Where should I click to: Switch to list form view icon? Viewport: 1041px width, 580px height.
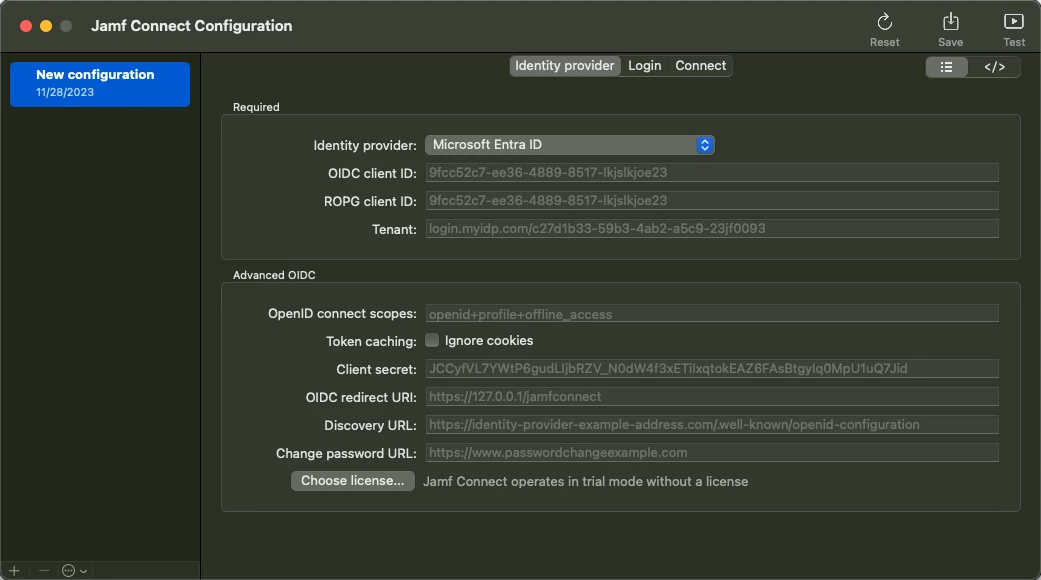pos(947,67)
